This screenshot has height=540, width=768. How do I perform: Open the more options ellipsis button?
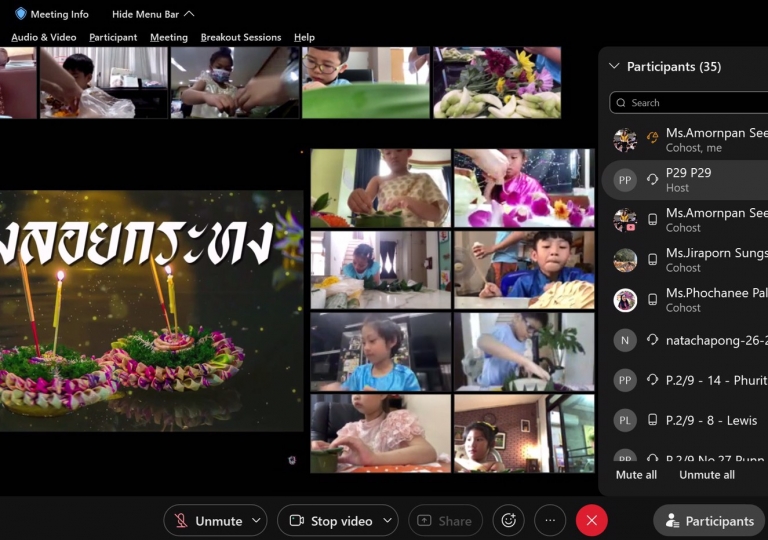pyautogui.click(x=550, y=520)
